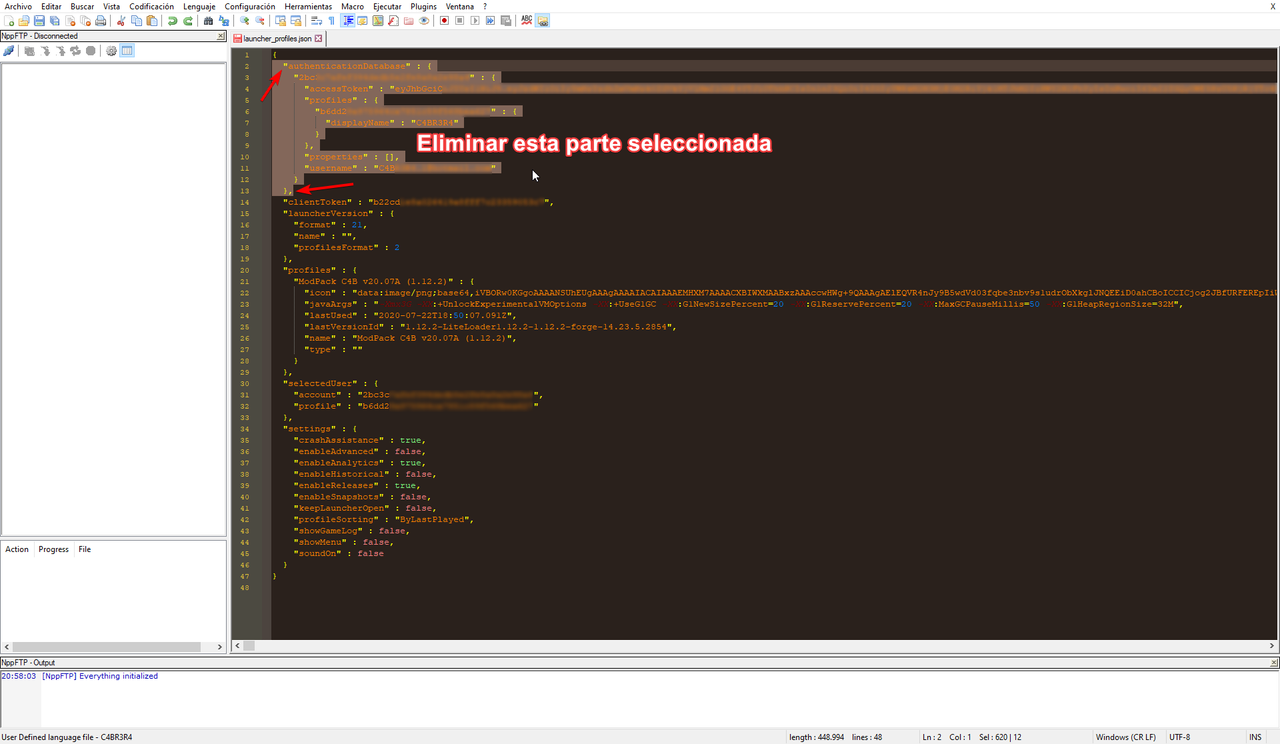1280x744 pixels.
Task: Click the Save Recorded Macro icon
Action: 505,20
